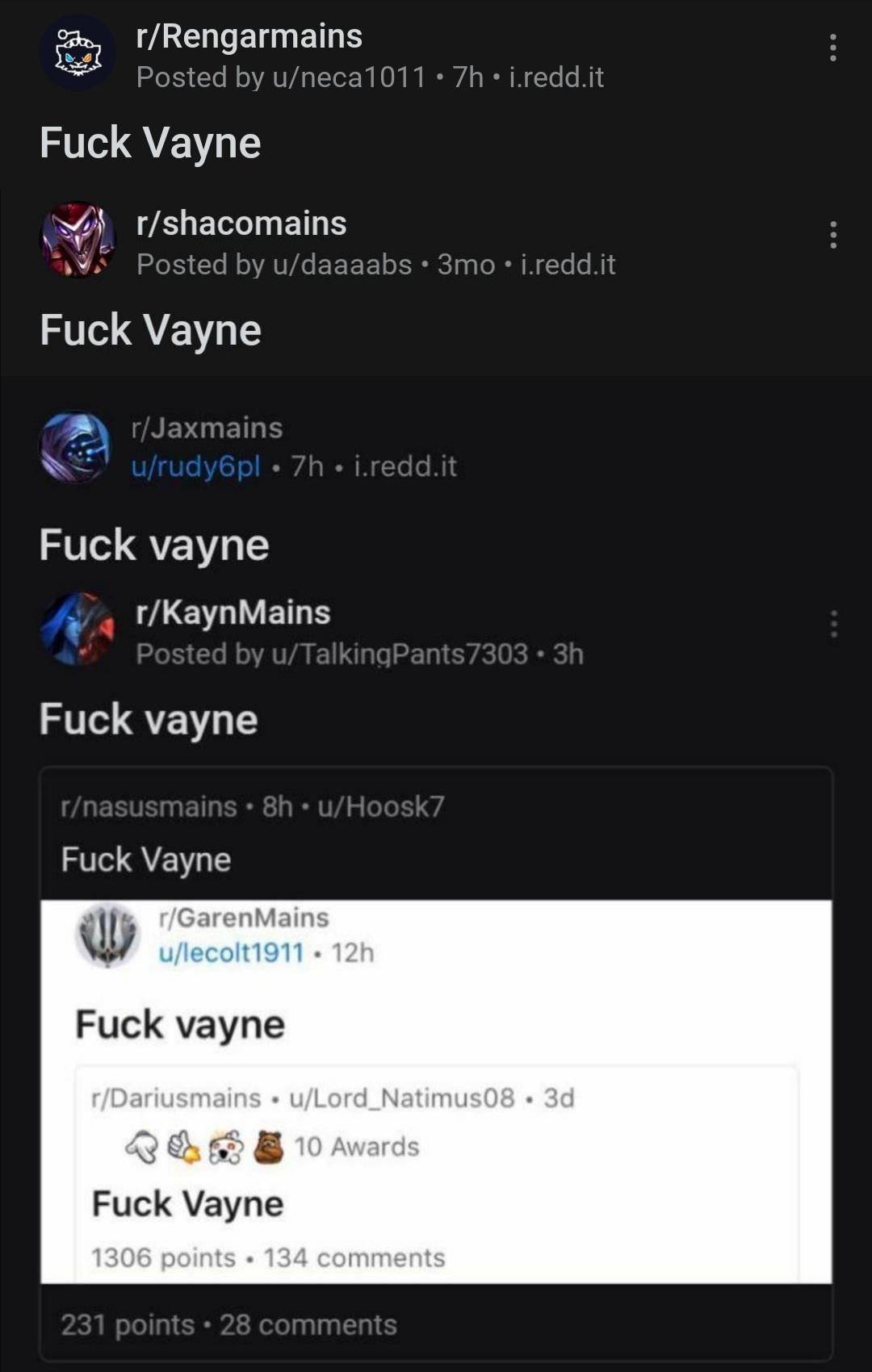
Task: Open the 134 comments on the Dariusmains post
Action: (x=354, y=1257)
